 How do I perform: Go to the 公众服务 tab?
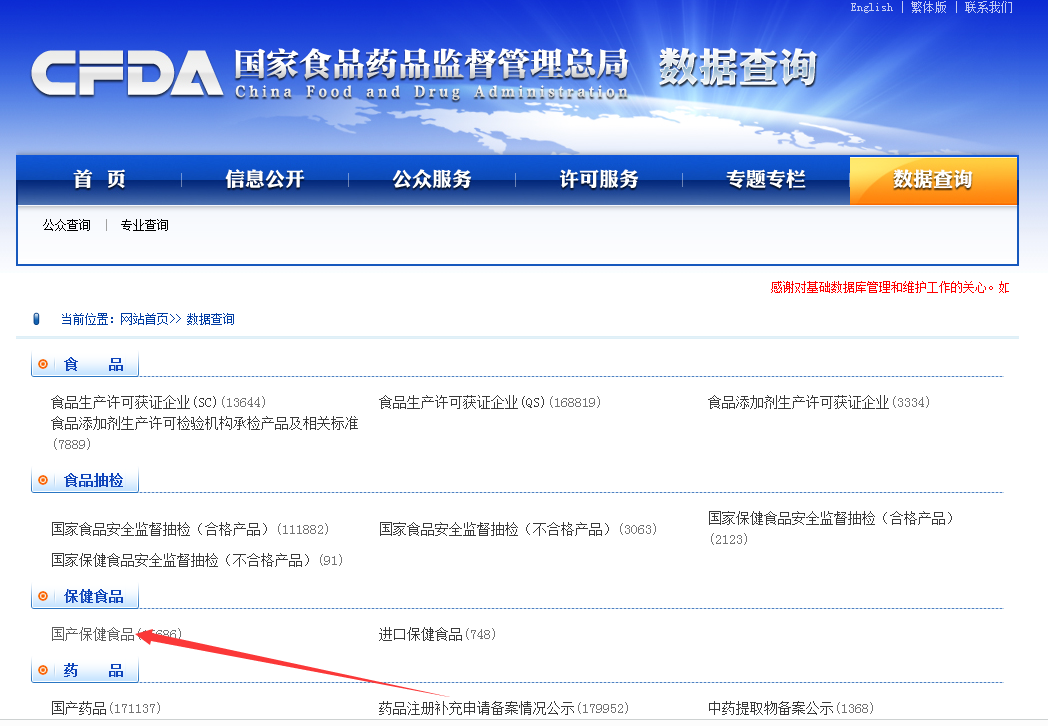(x=432, y=179)
